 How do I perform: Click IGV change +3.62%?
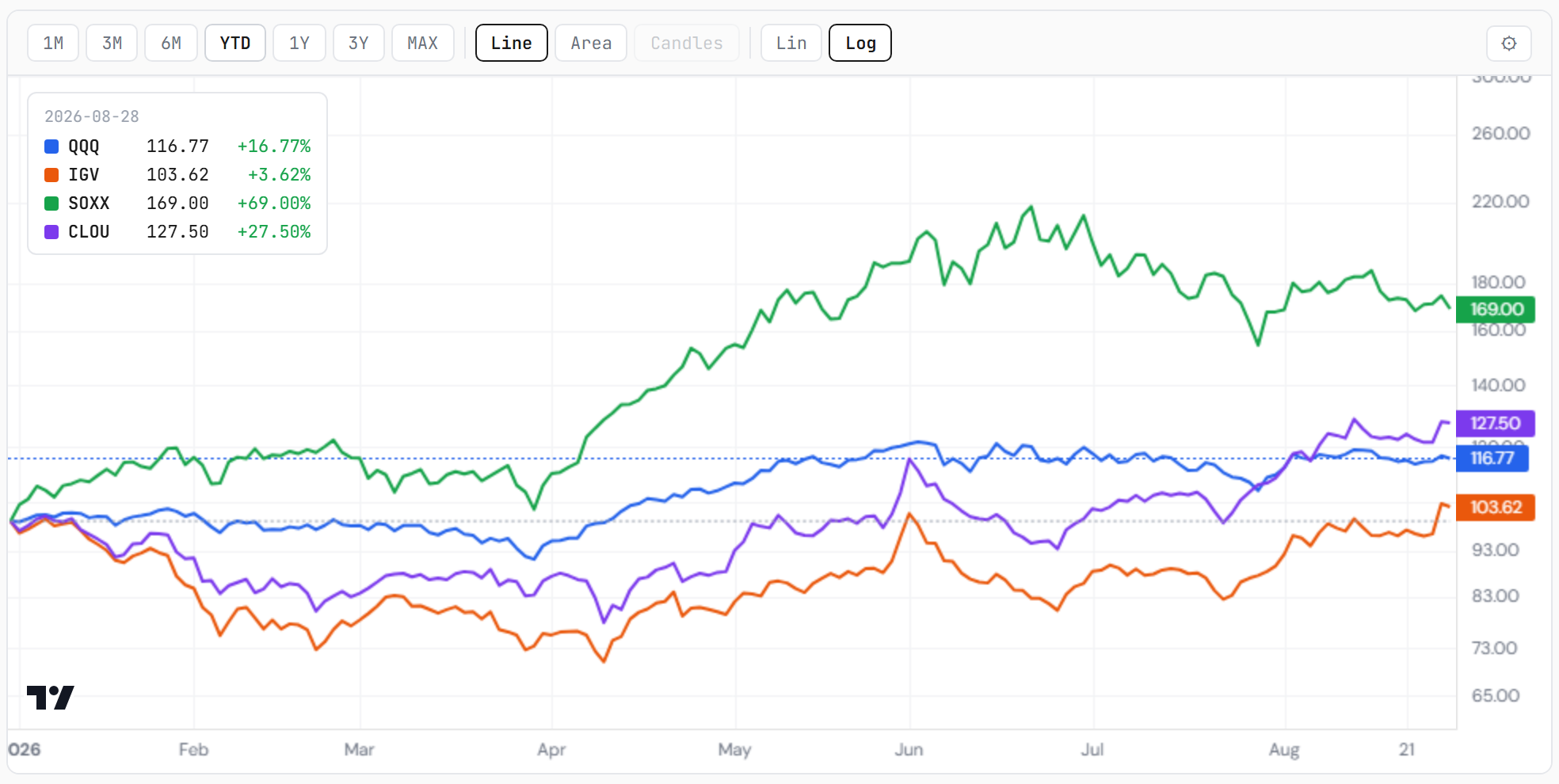click(x=280, y=175)
